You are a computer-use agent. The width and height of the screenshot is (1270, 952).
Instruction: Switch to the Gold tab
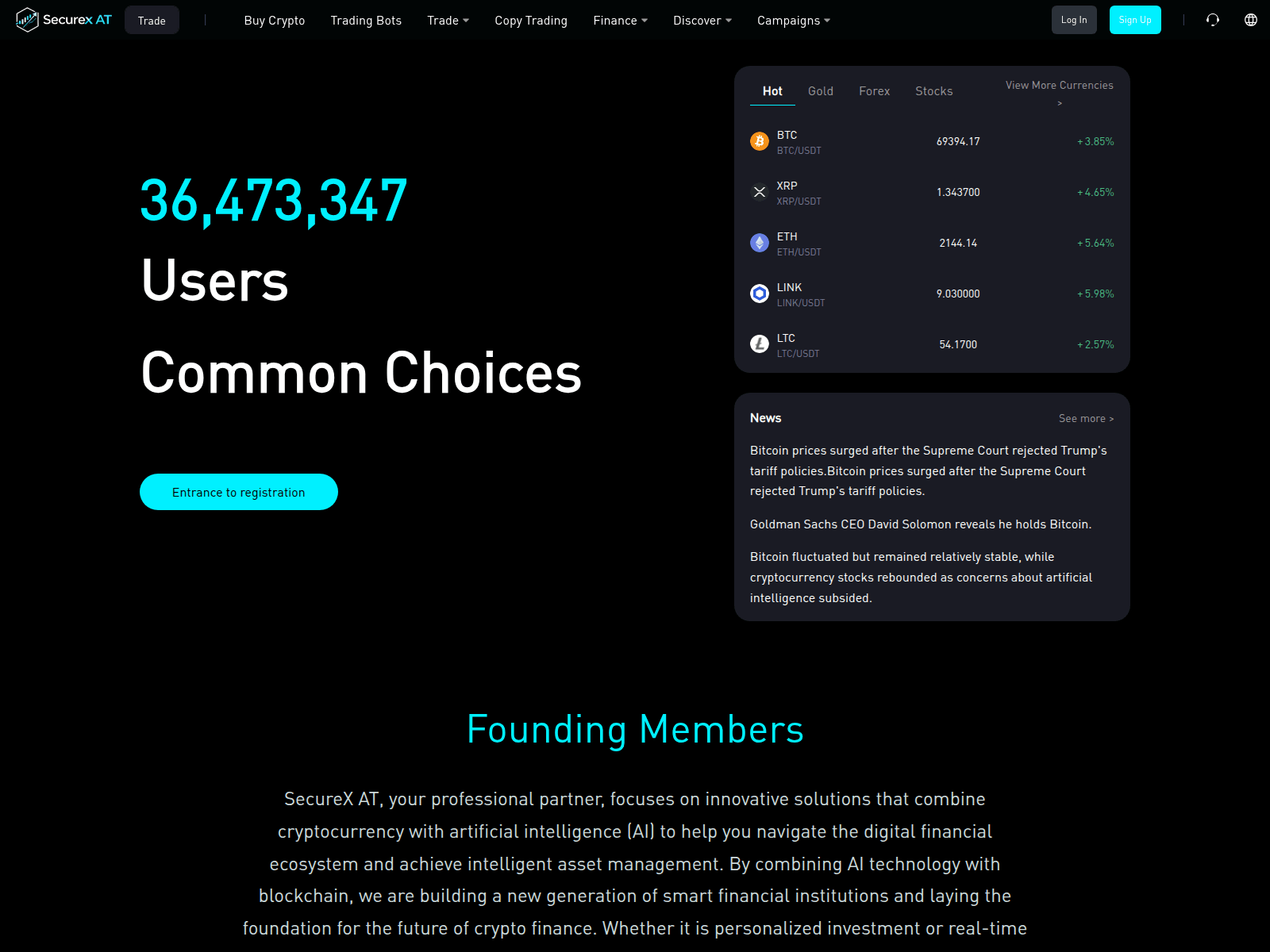(821, 91)
